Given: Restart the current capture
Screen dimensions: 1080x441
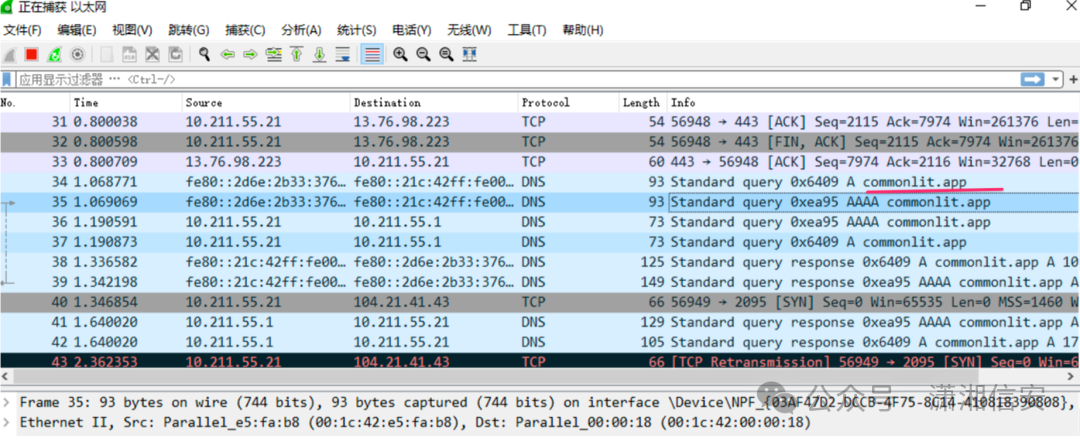Looking at the screenshot, I should pos(55,54).
